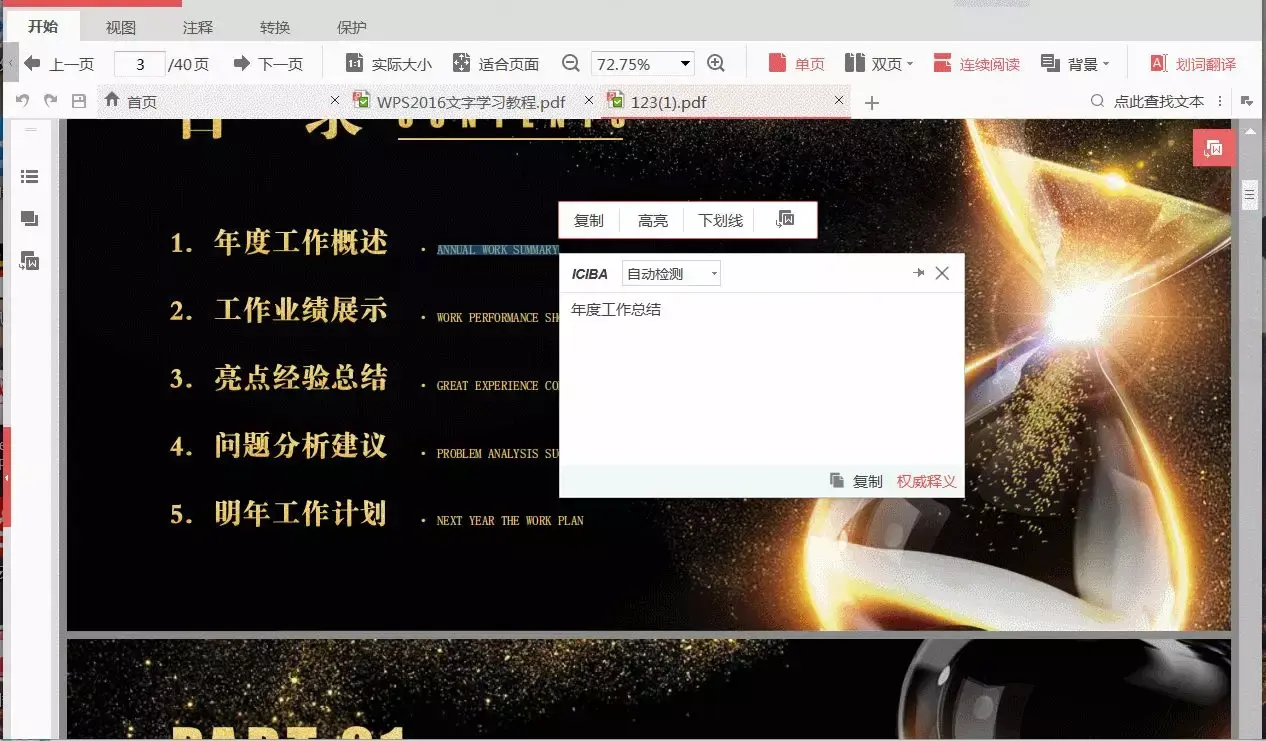Click heading 2. 工作业绩展示
The width and height of the screenshot is (1266, 741).
point(279,310)
